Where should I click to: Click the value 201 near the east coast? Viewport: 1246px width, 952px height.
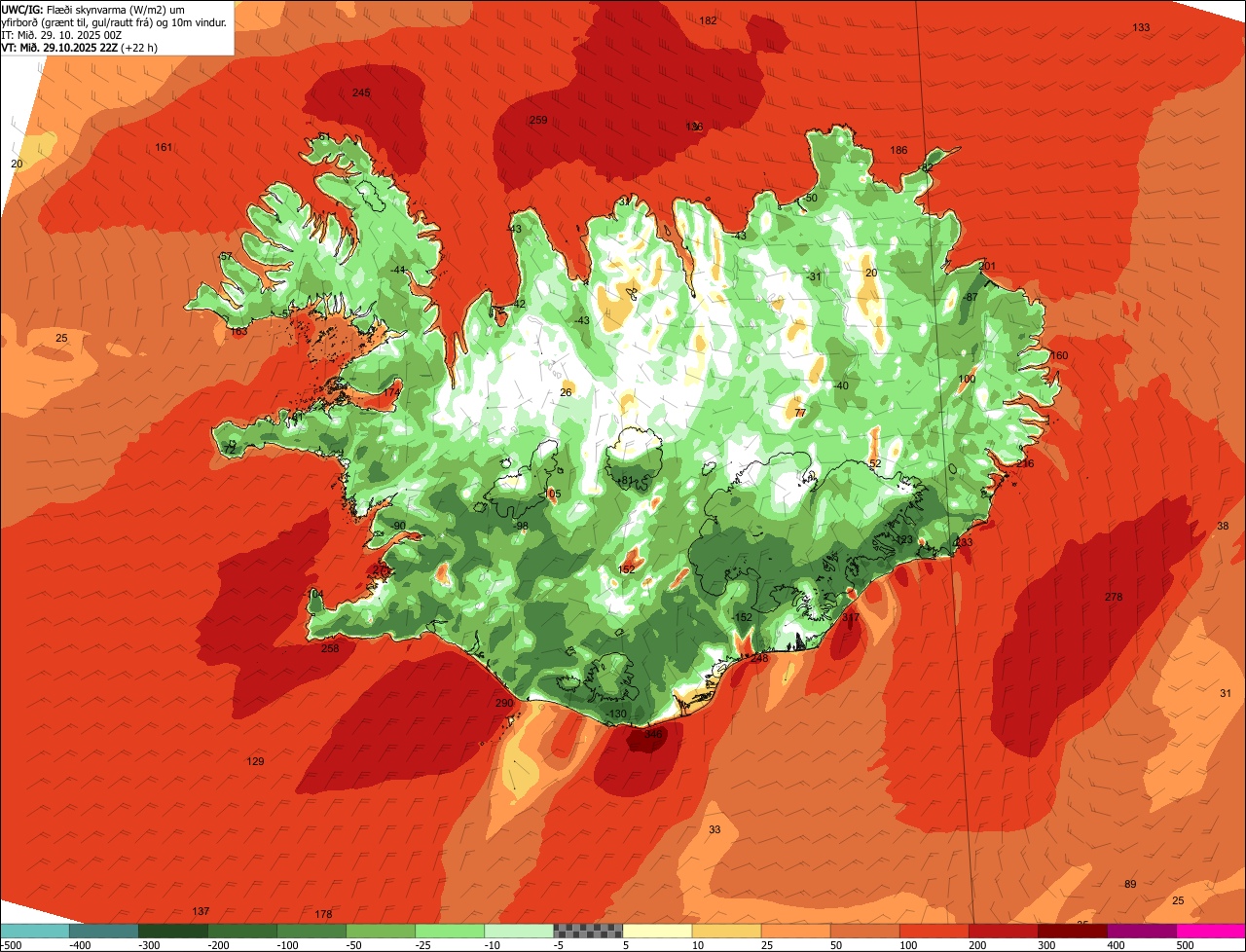point(988,266)
